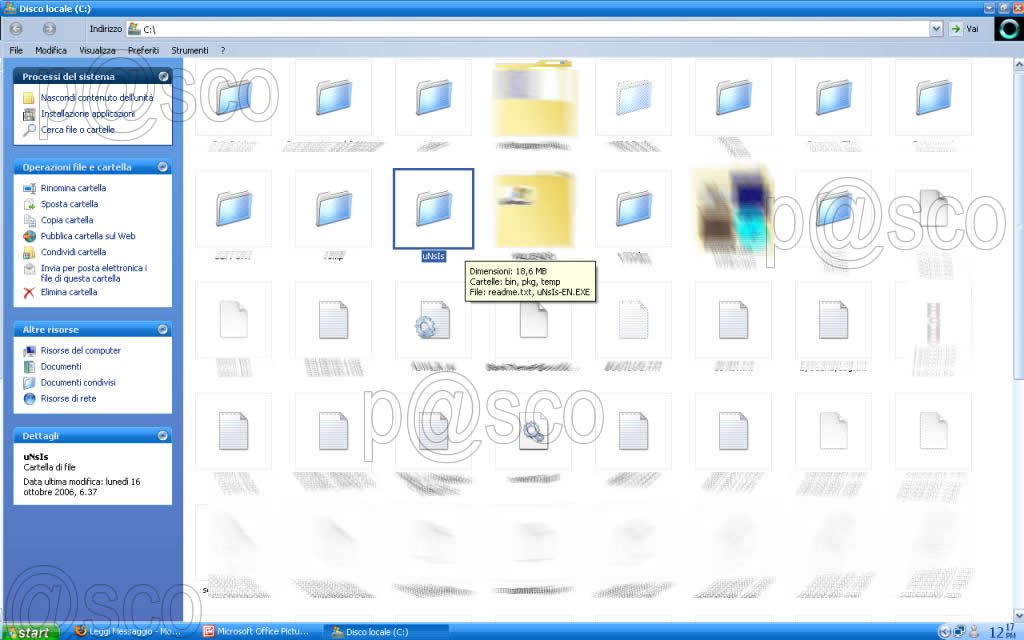Viewport: 1024px width, 640px height.
Task: Open the Strumenti menu
Action: 189,50
